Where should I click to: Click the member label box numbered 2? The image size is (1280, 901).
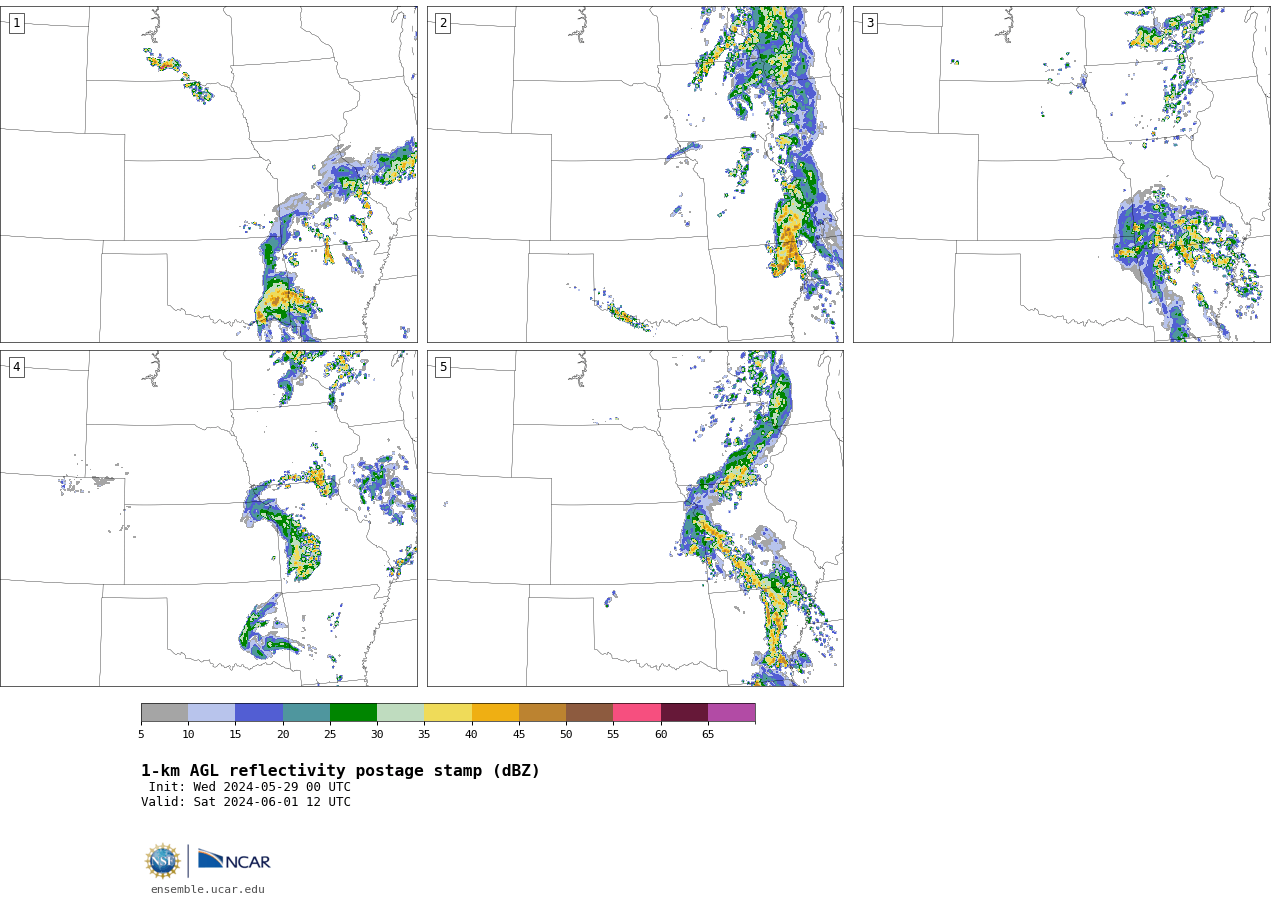click(443, 23)
